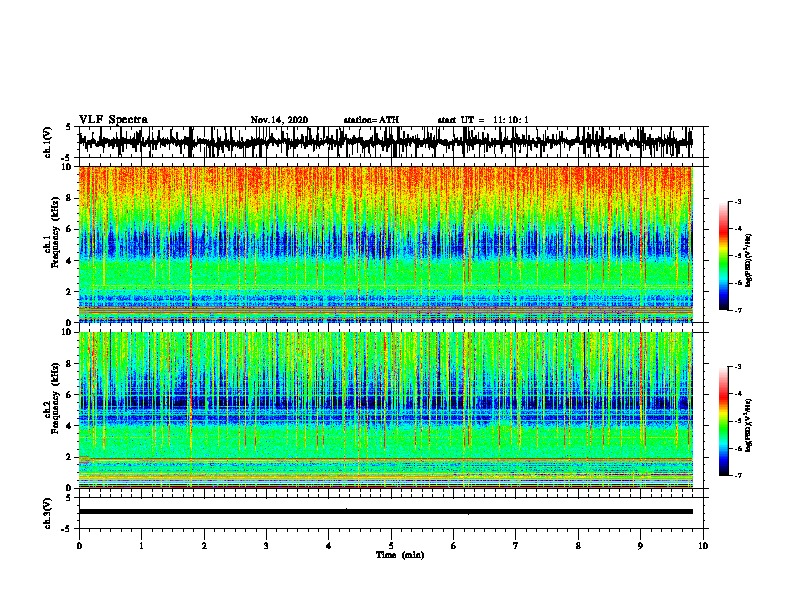Image resolution: width=792 pixels, height=612 pixels.
Task: Click the ch.2 spectrogram panel
Action: [391, 410]
